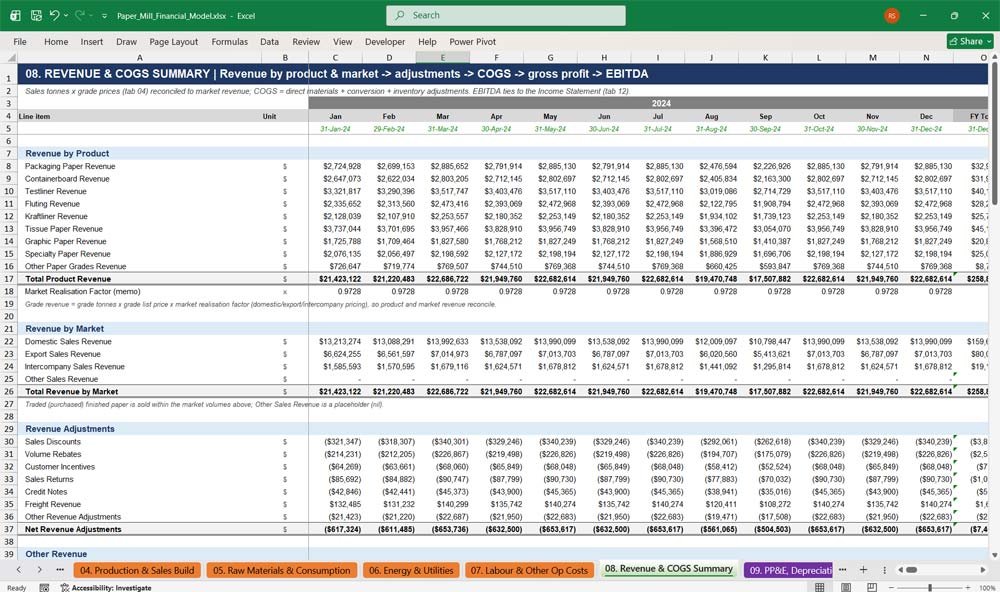Click the zoom out minus button
The width and height of the screenshot is (1000, 592).
(892, 587)
